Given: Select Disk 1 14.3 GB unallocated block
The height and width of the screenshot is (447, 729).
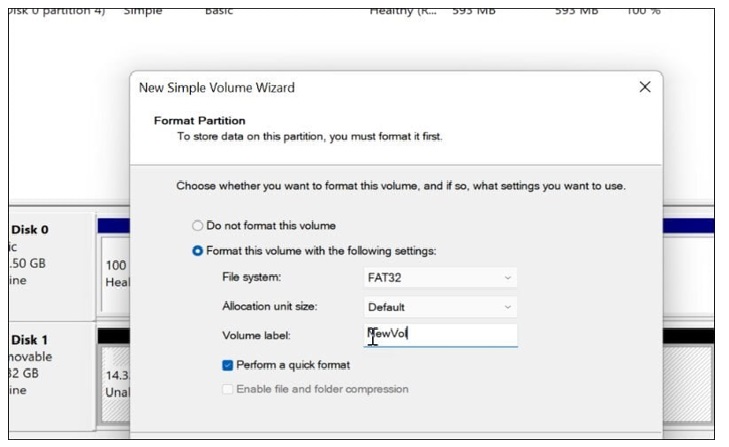Looking at the screenshot, I should (114, 380).
